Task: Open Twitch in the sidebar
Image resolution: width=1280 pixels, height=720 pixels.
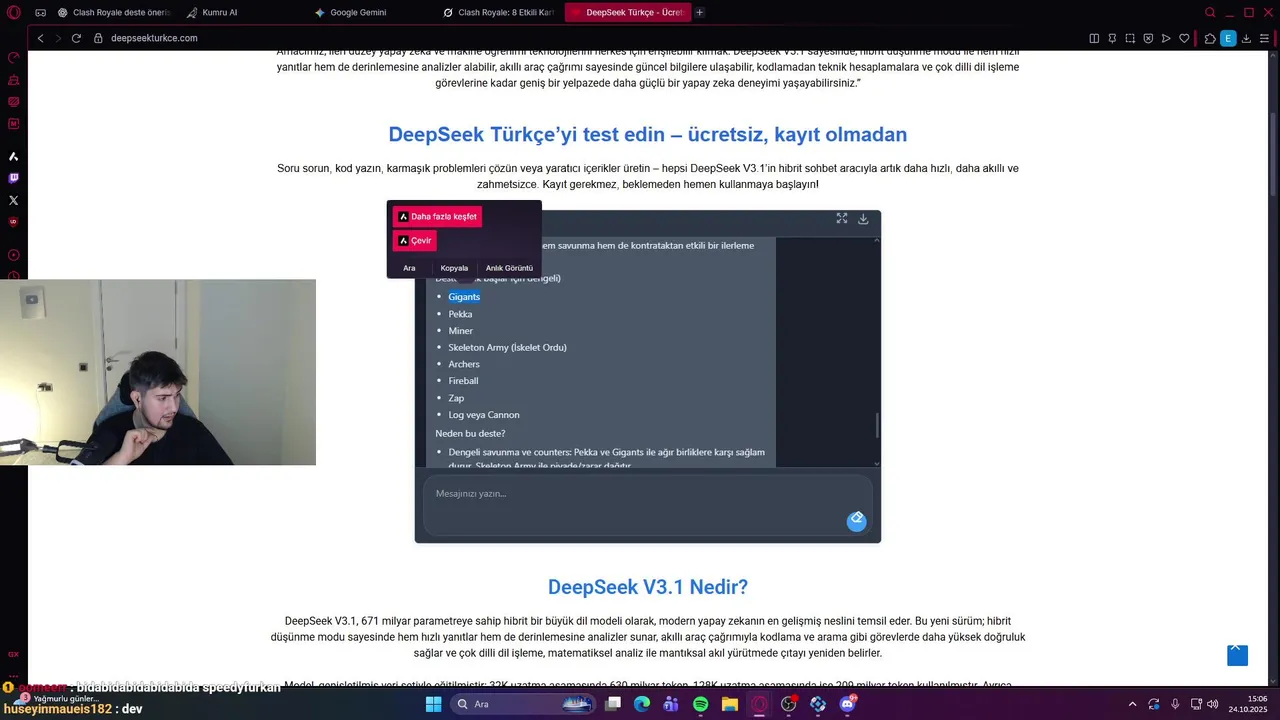Action: 13,178
